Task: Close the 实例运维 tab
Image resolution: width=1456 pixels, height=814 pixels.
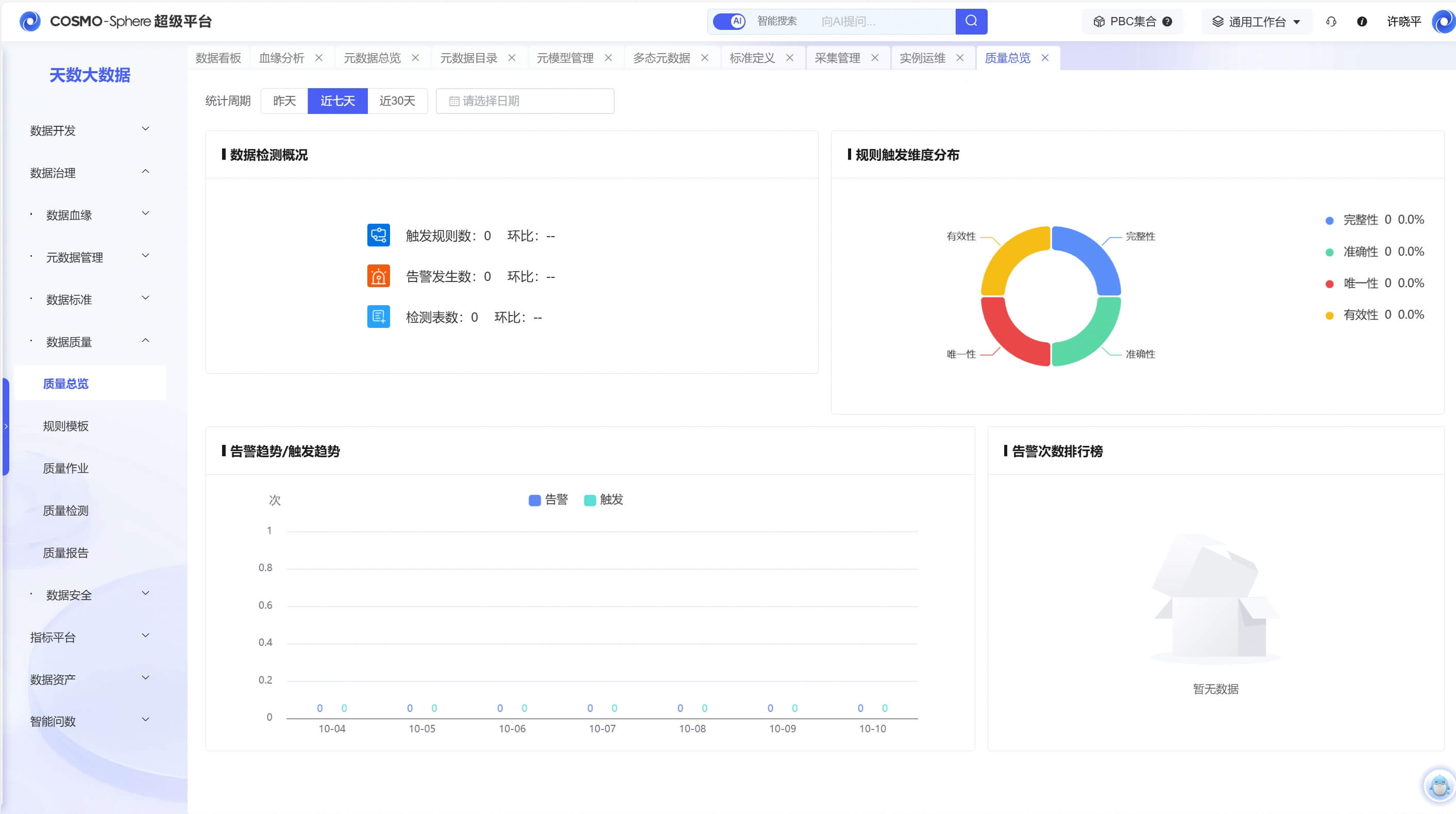Action: [960, 58]
